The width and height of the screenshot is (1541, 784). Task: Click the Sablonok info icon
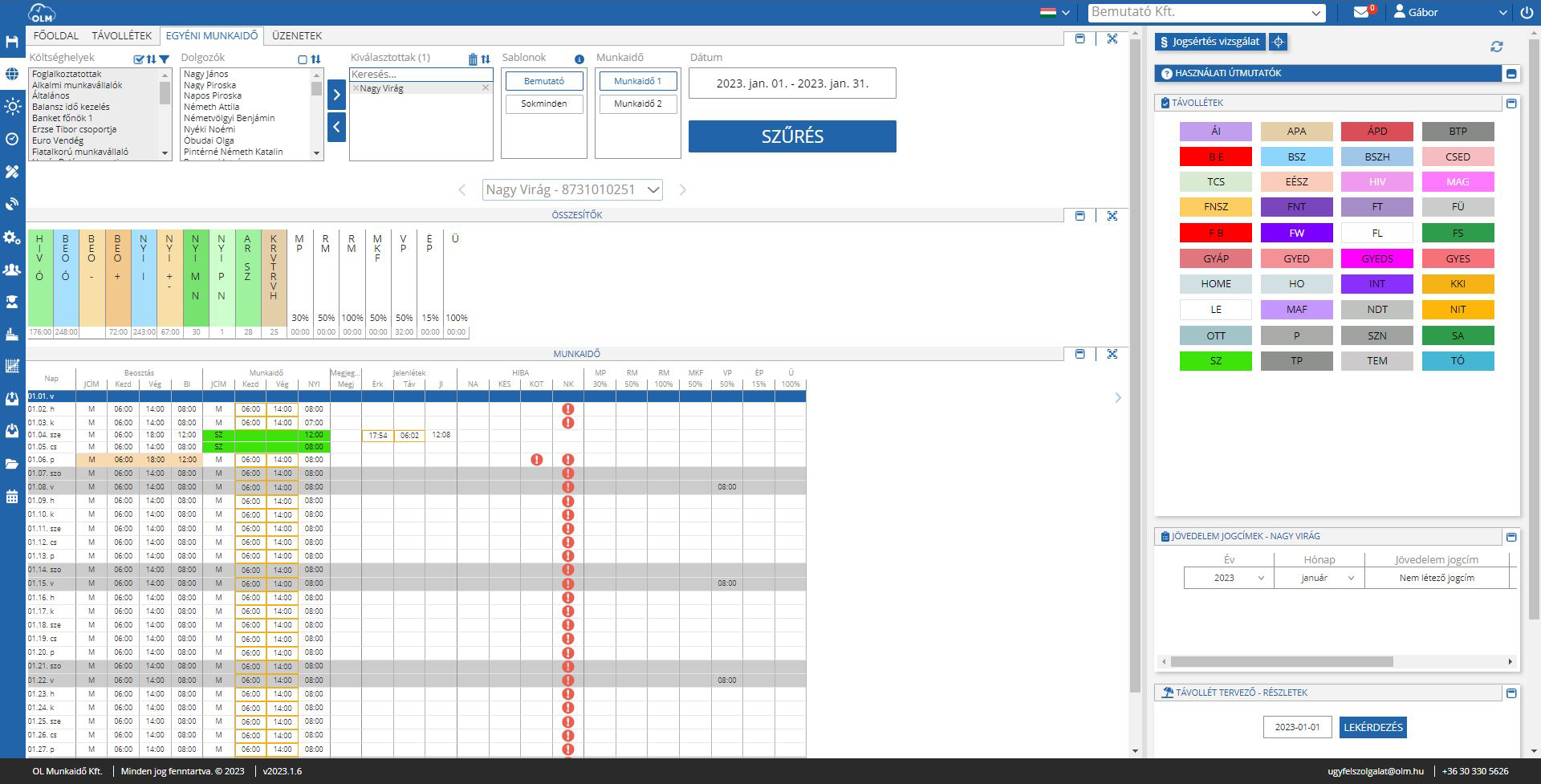pos(579,59)
